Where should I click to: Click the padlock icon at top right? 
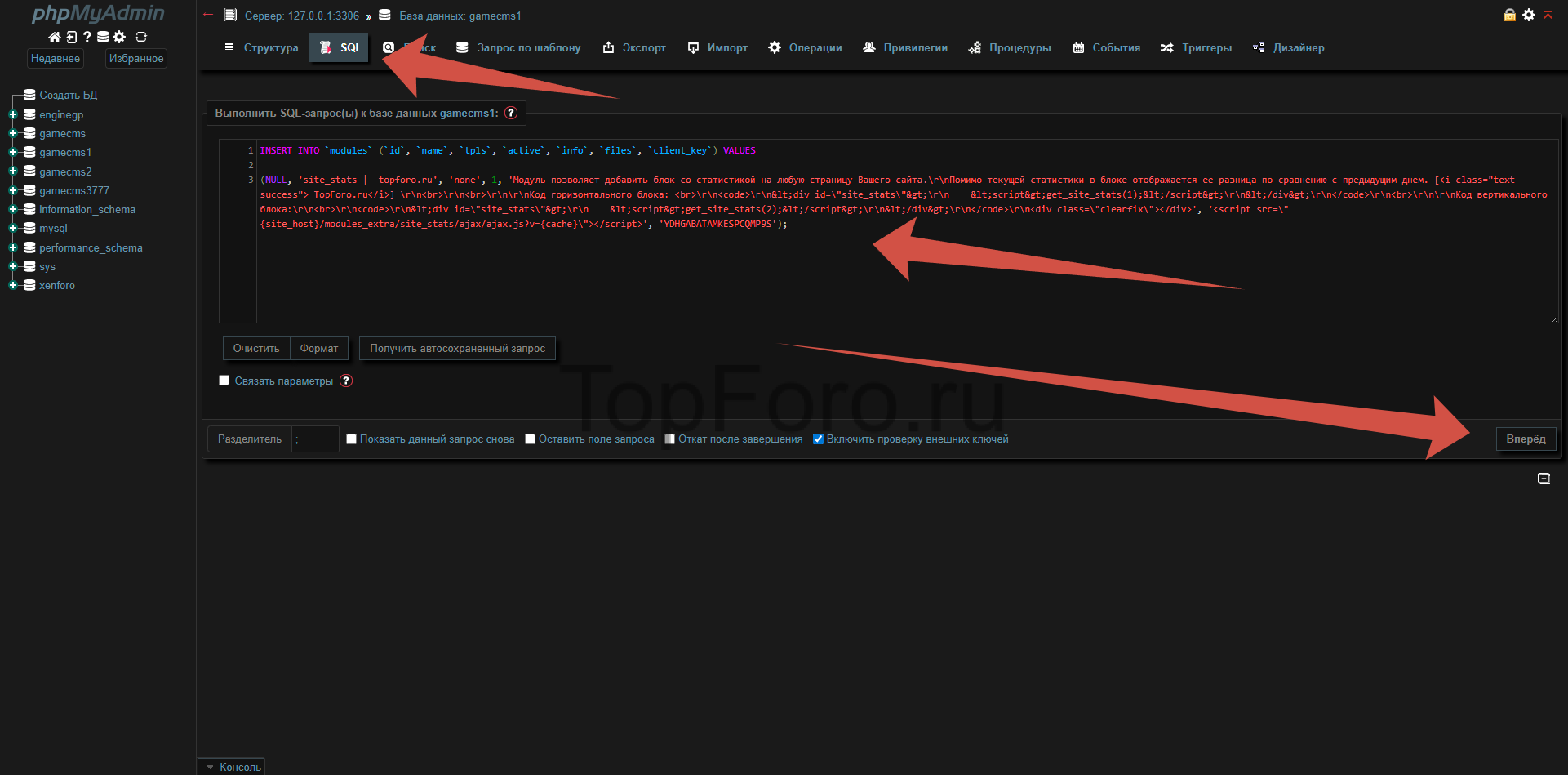1509,15
